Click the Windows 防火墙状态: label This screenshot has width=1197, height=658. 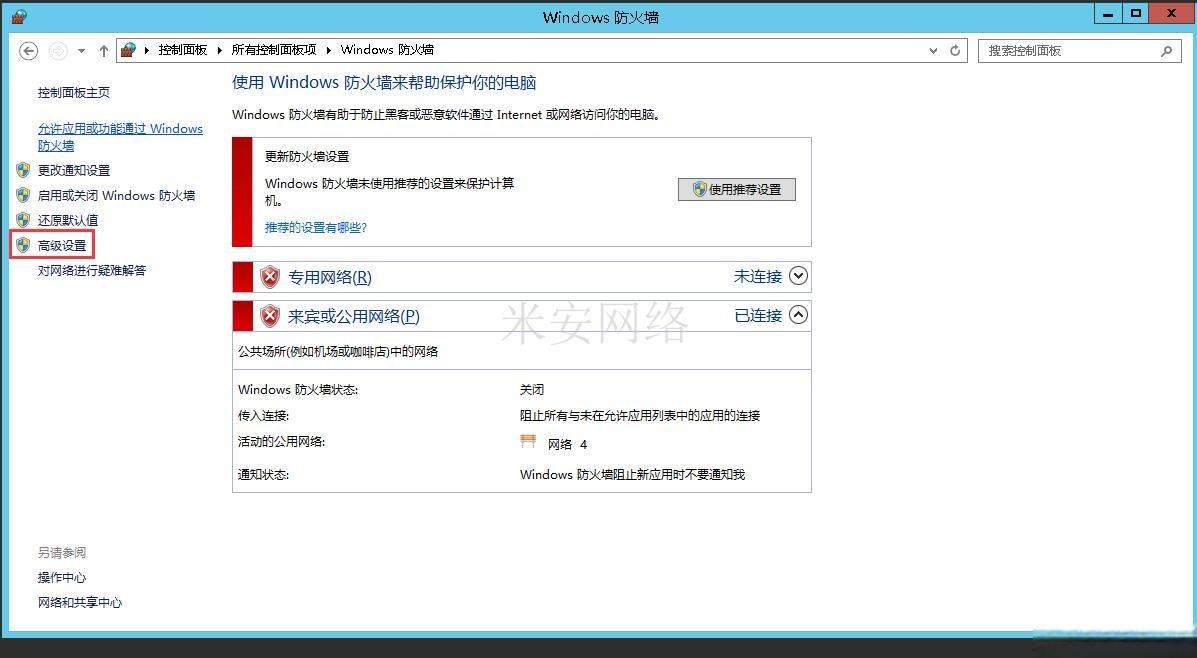pyautogui.click(x=298, y=389)
